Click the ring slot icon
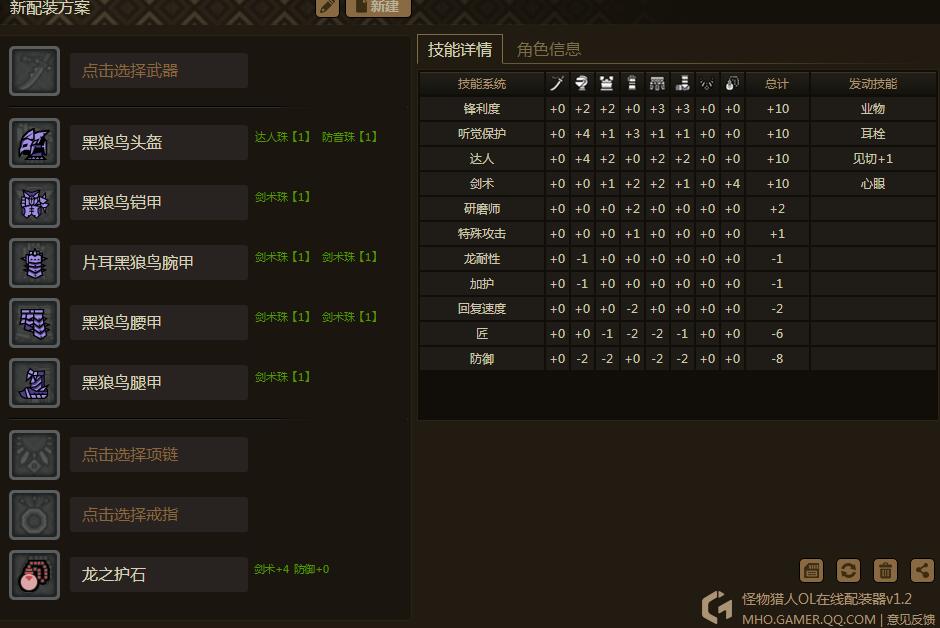The image size is (940, 628). [34, 515]
